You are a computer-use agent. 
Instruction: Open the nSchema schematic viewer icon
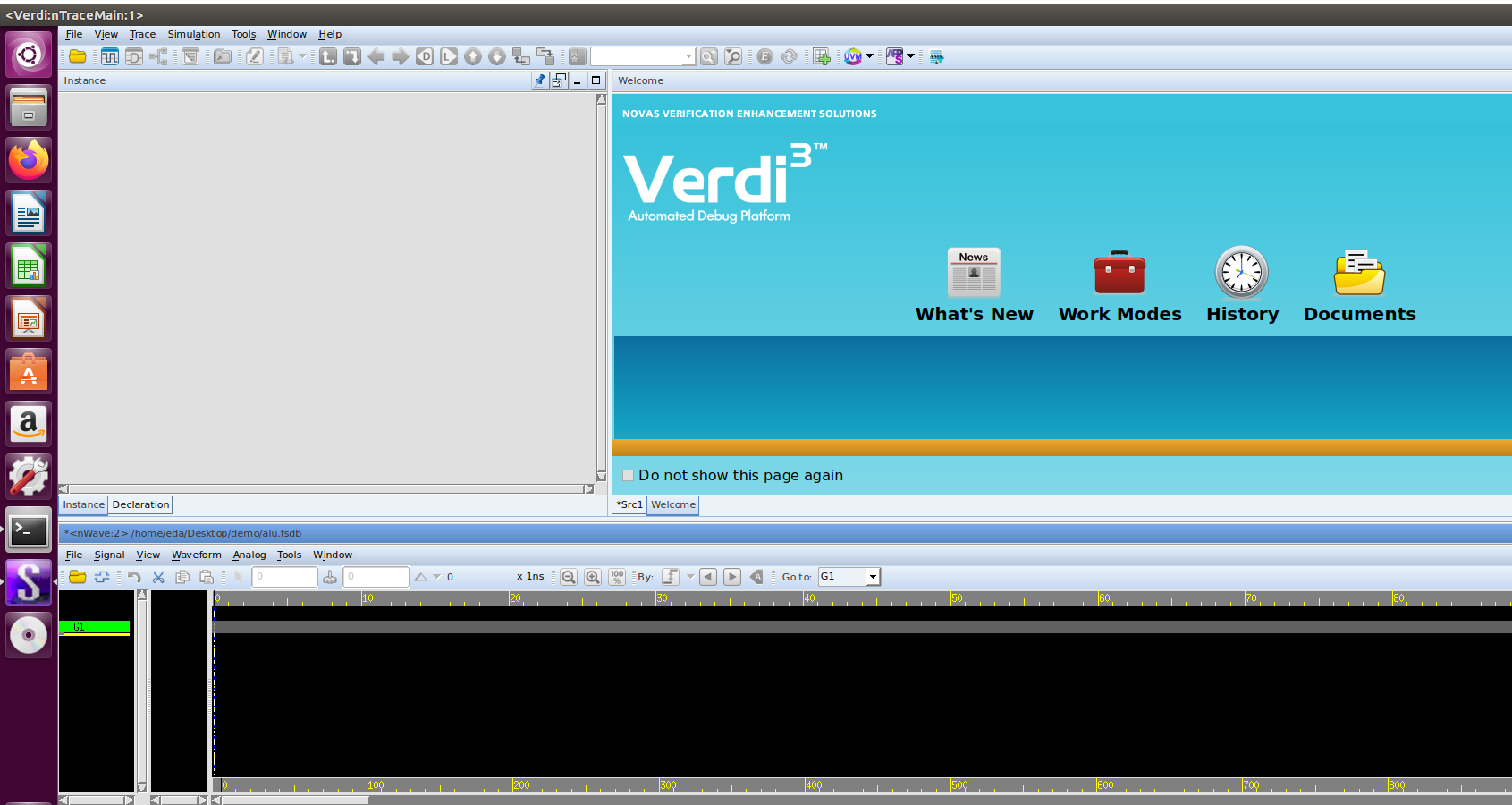[133, 55]
